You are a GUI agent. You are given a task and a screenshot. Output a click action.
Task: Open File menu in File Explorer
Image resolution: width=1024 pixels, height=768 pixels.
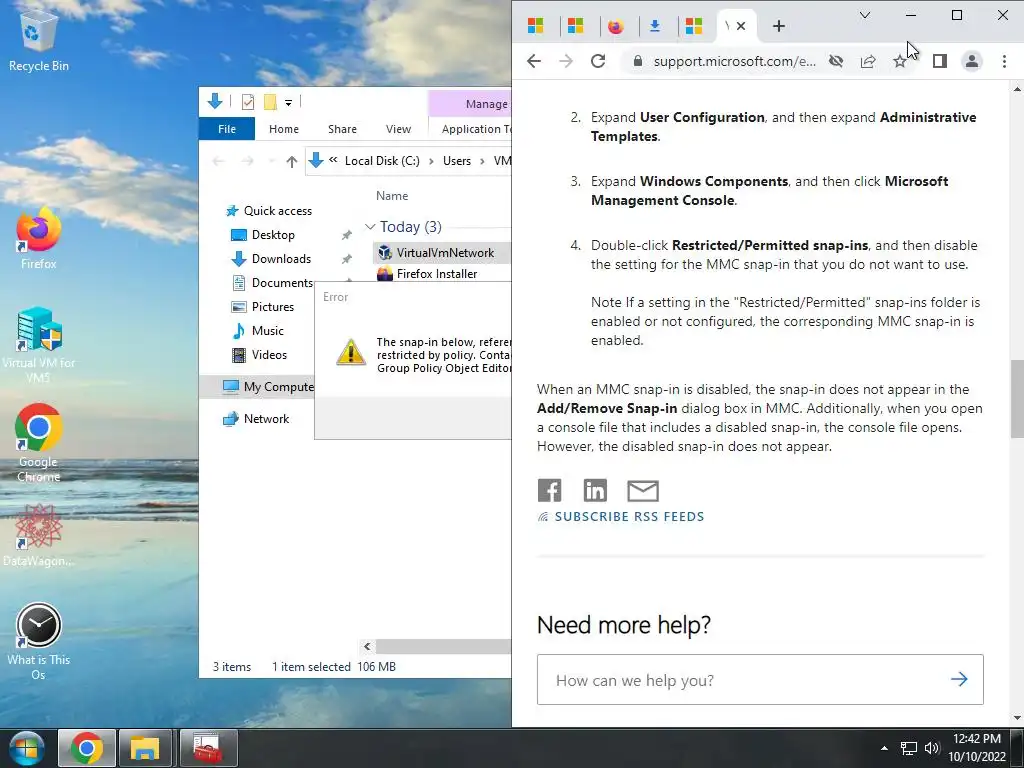tap(227, 129)
